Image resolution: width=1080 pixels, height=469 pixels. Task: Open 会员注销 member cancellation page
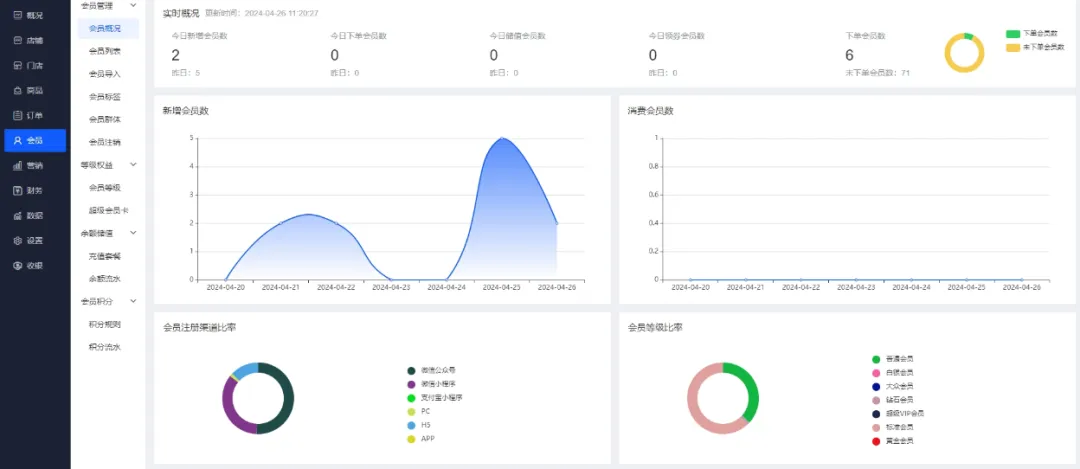pos(105,142)
